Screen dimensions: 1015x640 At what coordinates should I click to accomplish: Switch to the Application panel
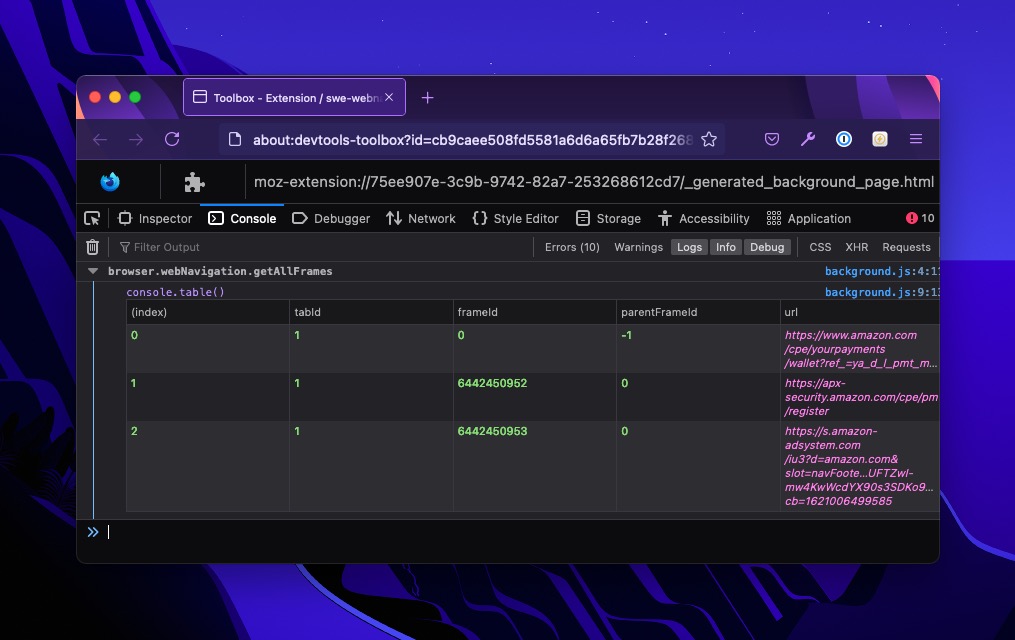click(x=809, y=219)
